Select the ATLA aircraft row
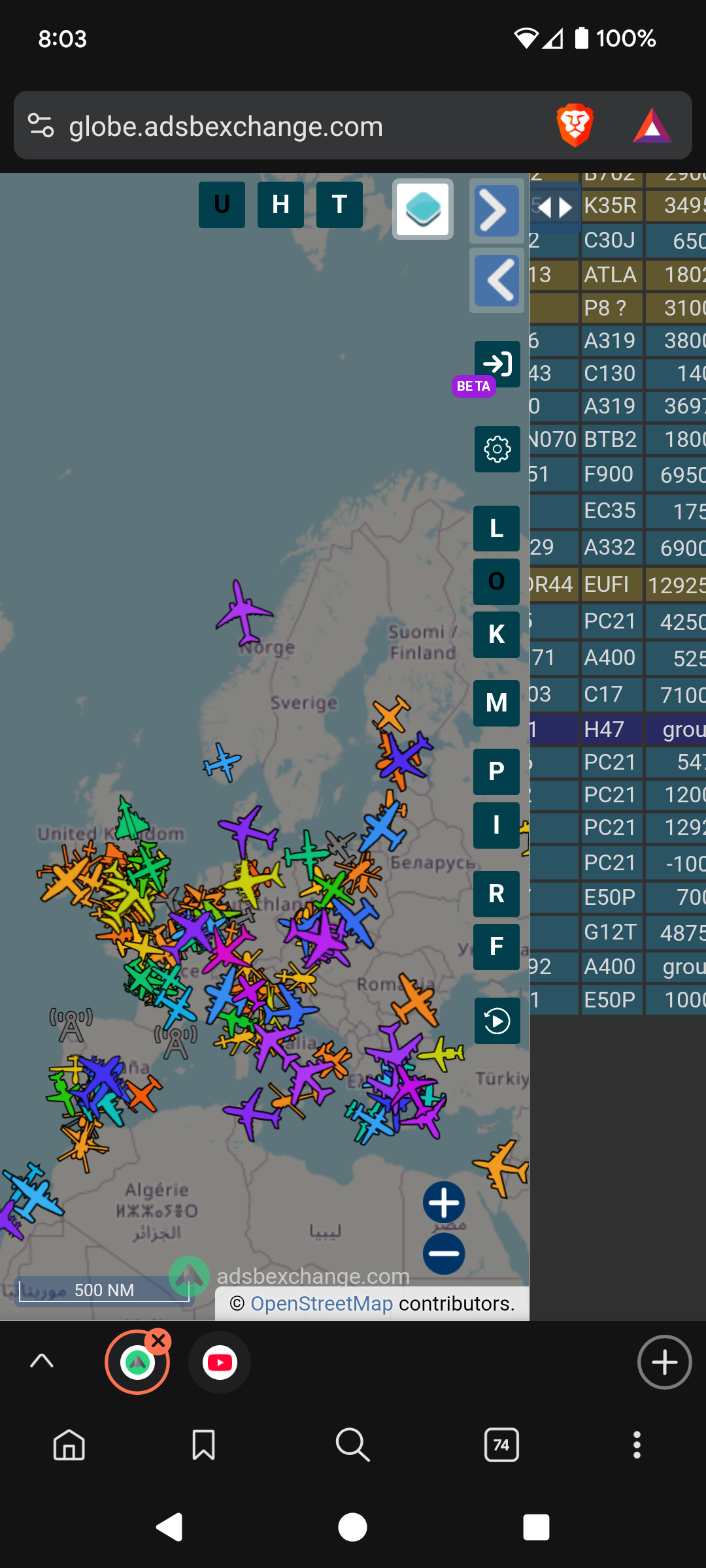Screen dimensions: 706x1568 618,274
